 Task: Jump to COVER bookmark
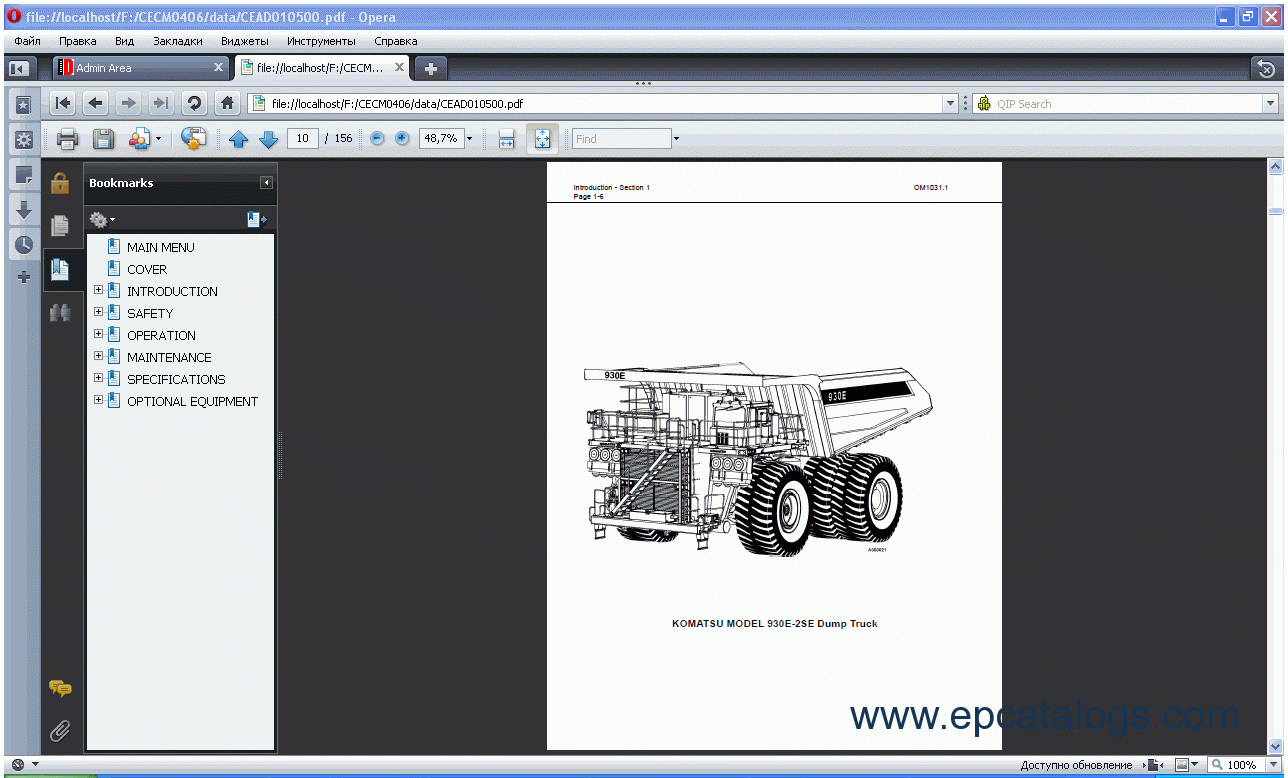(147, 269)
